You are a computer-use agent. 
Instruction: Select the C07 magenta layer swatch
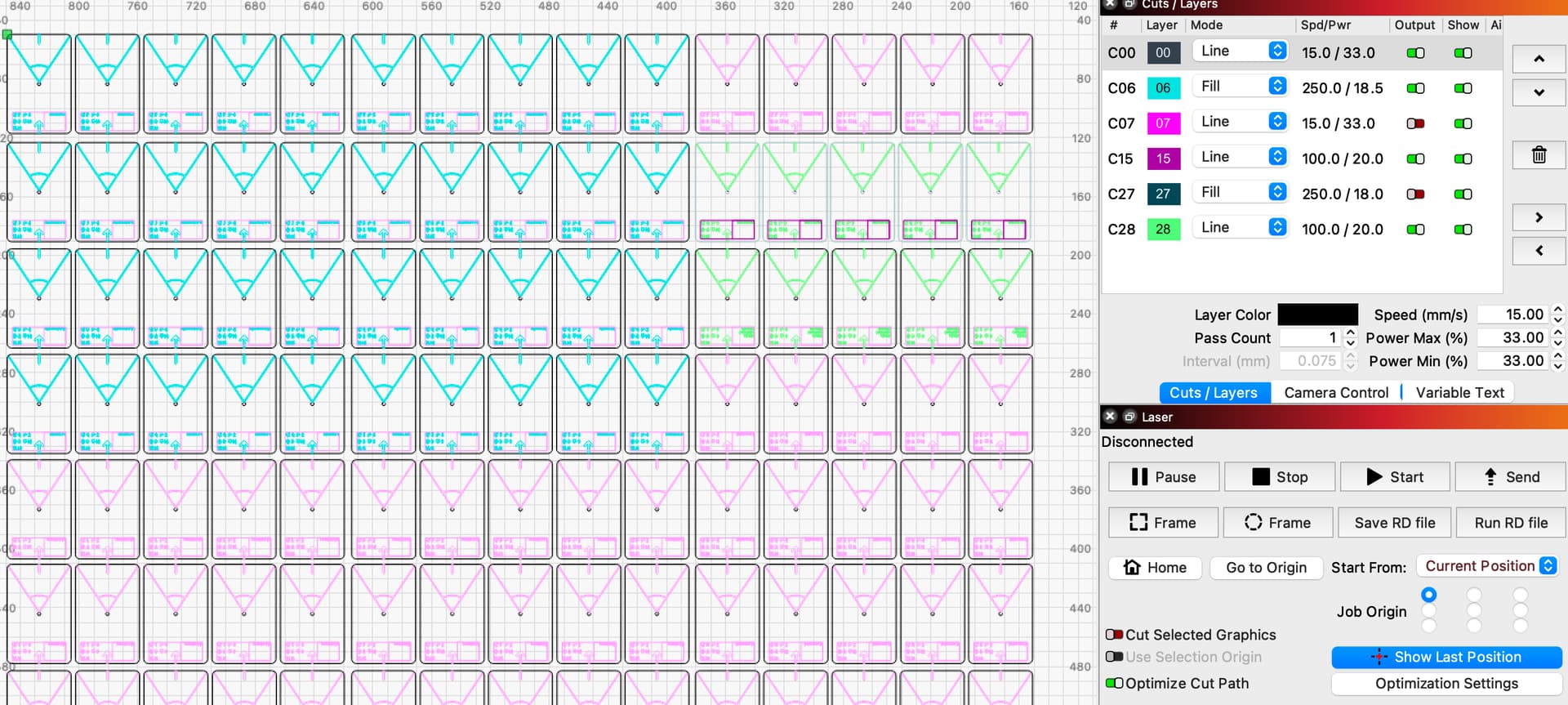[1163, 123]
